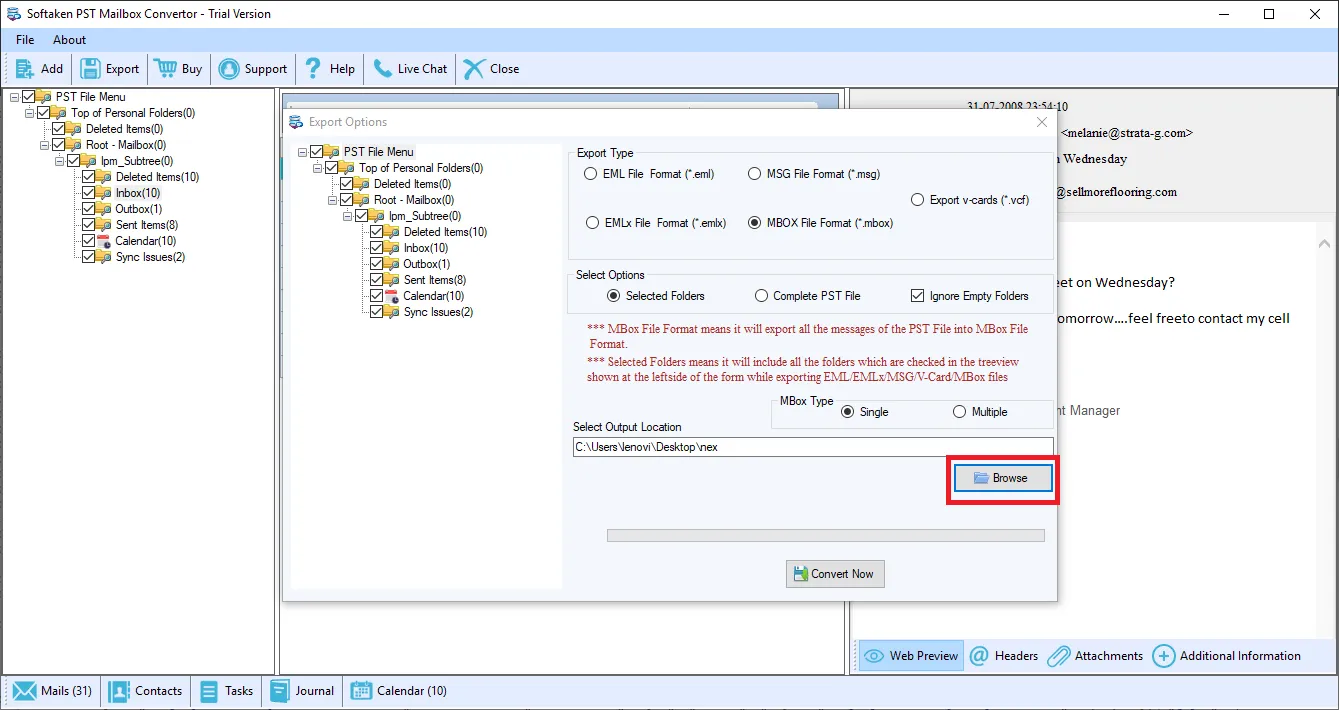Open the File menu
Image resolution: width=1339 pixels, height=710 pixels.
pyautogui.click(x=25, y=40)
